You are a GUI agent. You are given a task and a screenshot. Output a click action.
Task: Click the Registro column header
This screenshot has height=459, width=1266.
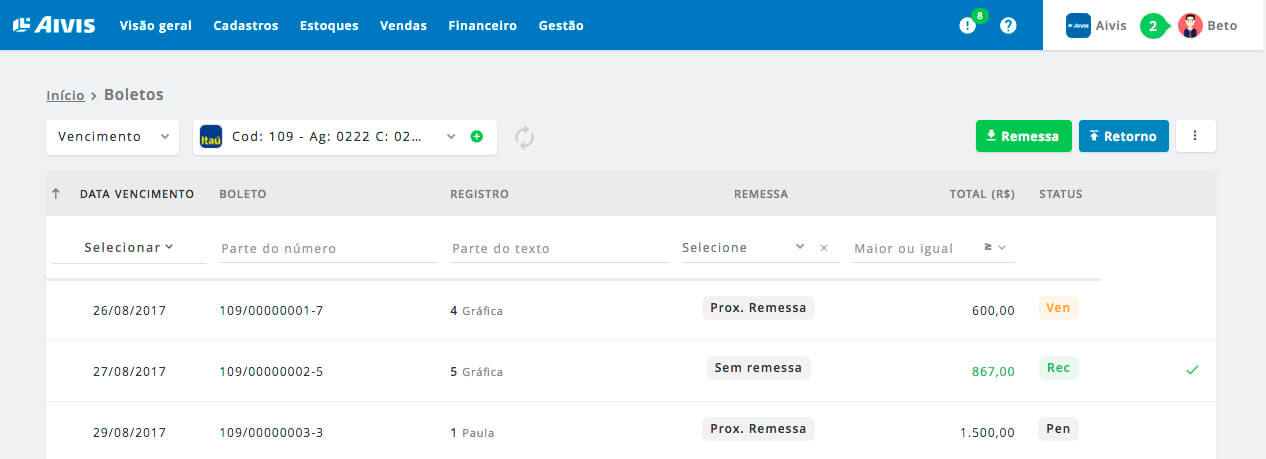[x=480, y=194]
